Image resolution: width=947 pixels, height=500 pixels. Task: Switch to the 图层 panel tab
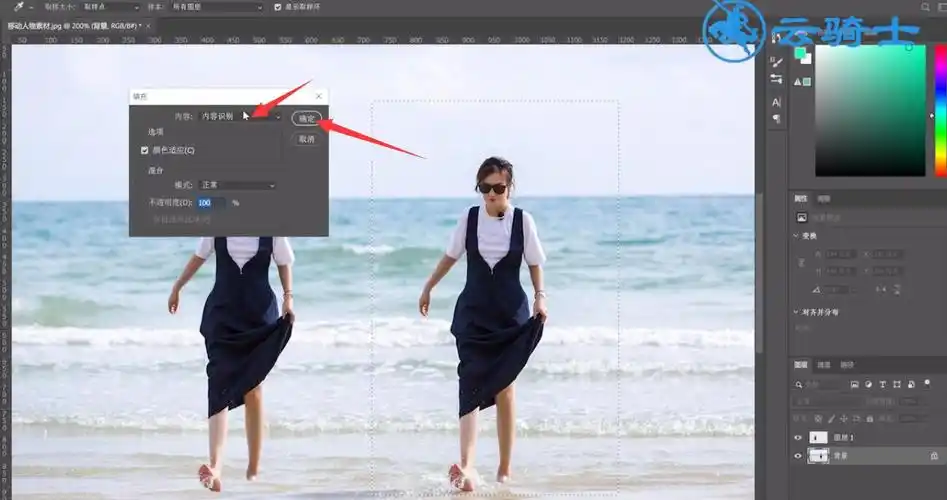(801, 365)
